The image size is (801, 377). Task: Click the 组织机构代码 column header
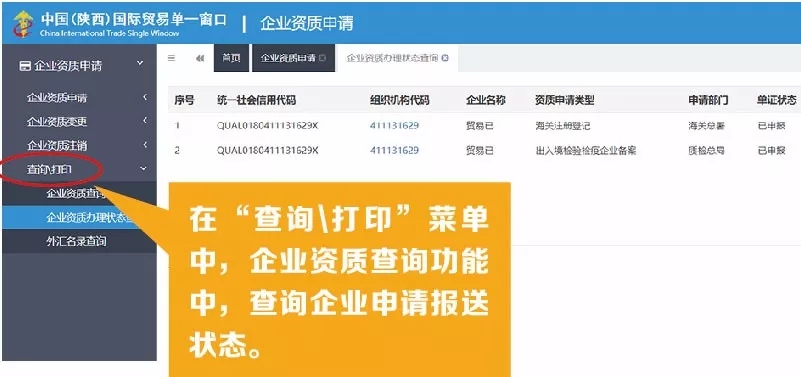pos(400,101)
